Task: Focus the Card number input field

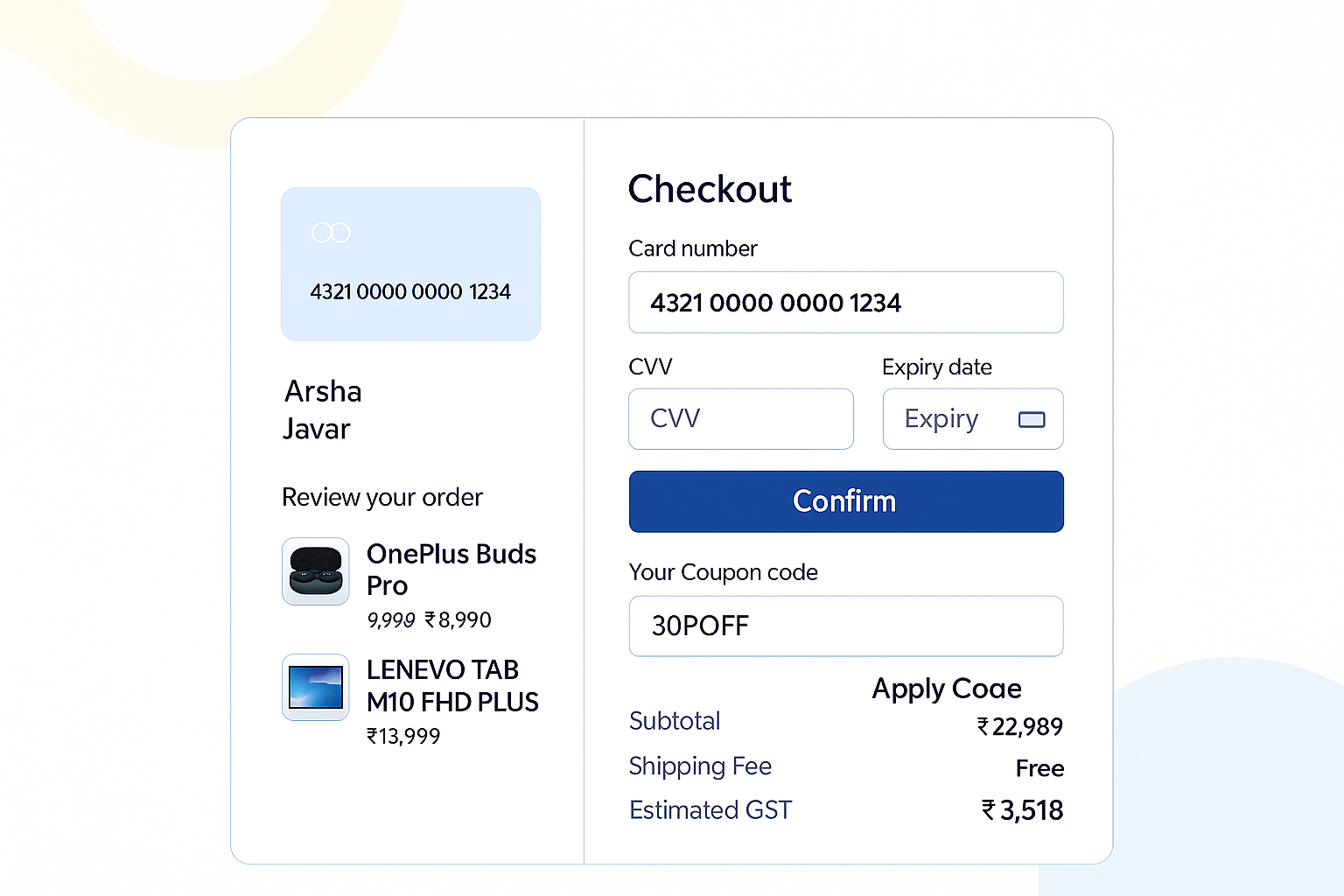Action: tap(845, 303)
